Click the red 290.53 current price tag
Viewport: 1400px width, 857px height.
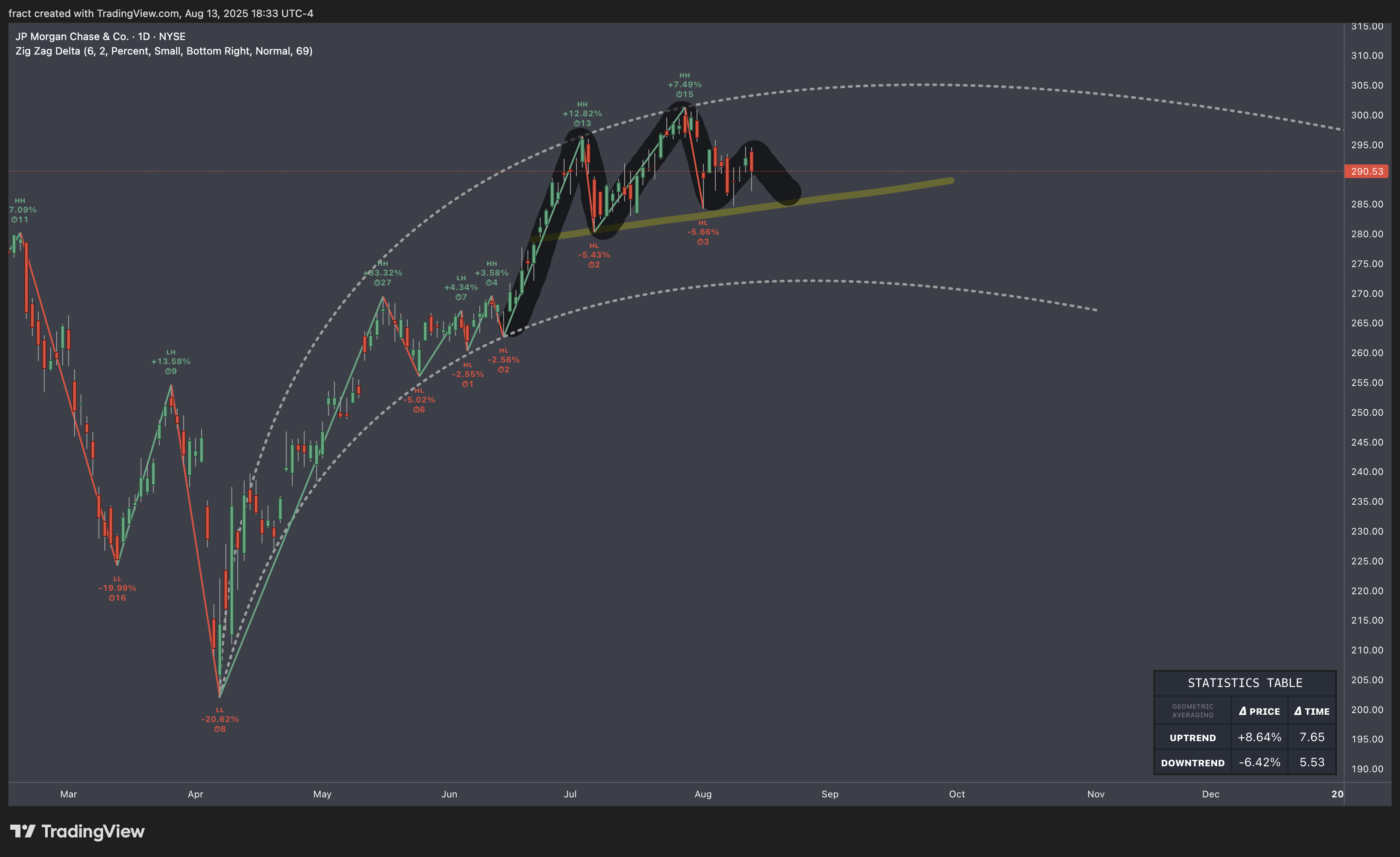point(1366,171)
